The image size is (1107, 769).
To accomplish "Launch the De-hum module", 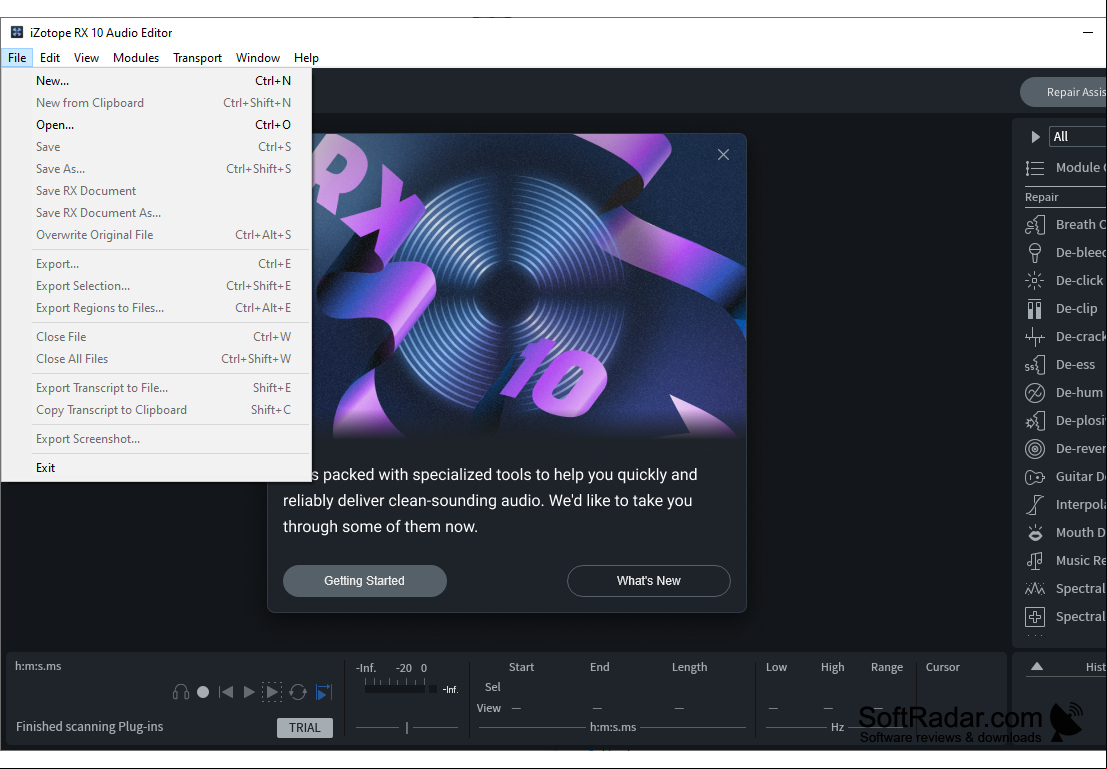I will coord(1065,393).
